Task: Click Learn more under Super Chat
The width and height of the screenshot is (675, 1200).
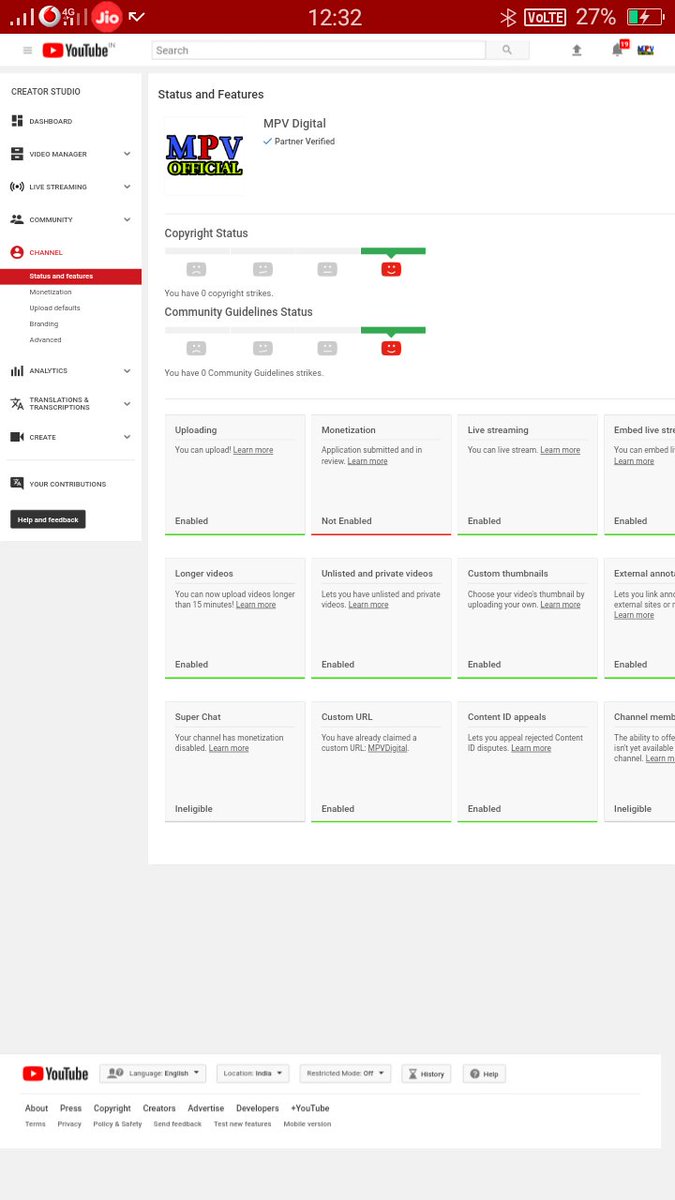Action: point(229,748)
